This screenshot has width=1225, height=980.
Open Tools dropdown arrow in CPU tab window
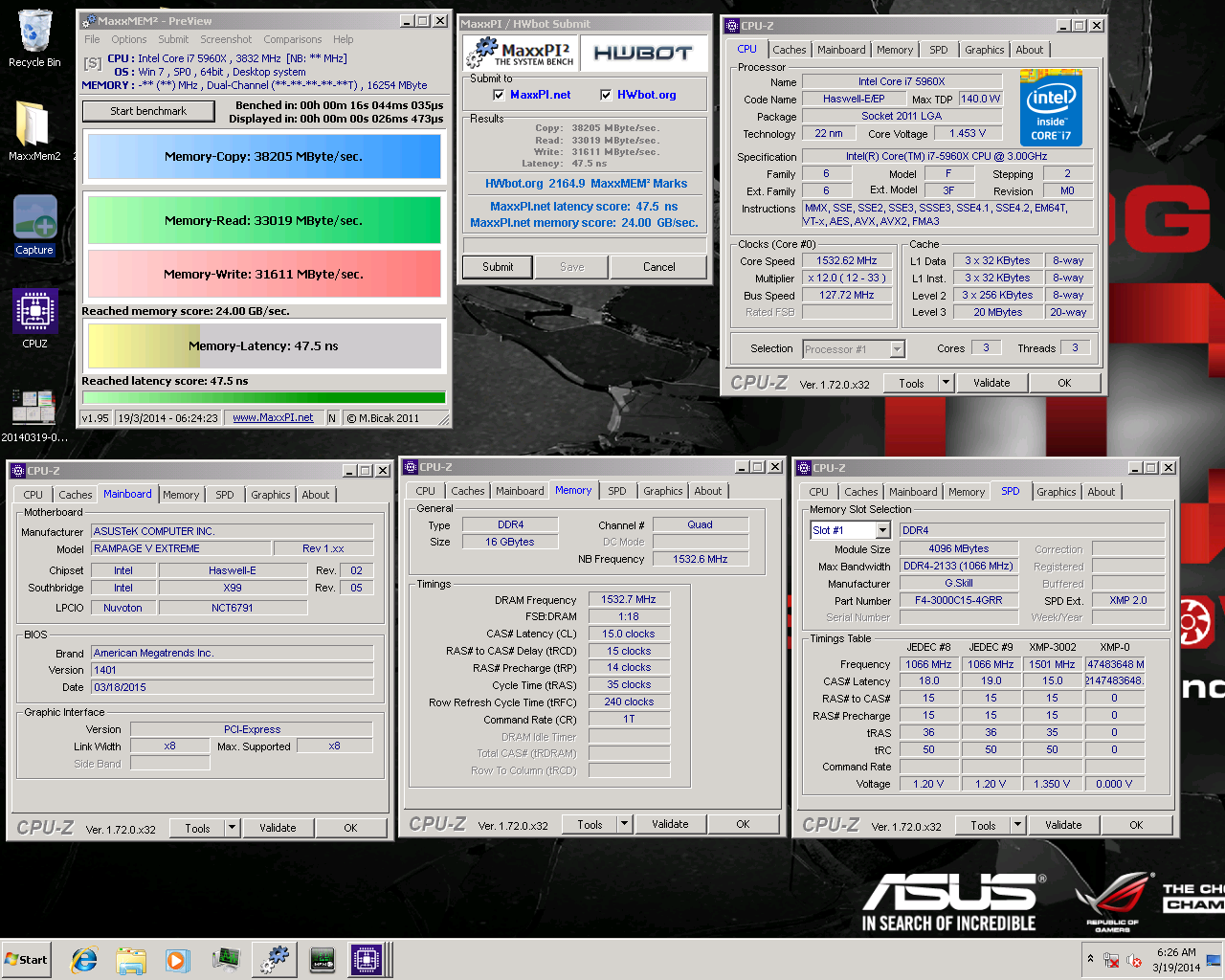(946, 383)
